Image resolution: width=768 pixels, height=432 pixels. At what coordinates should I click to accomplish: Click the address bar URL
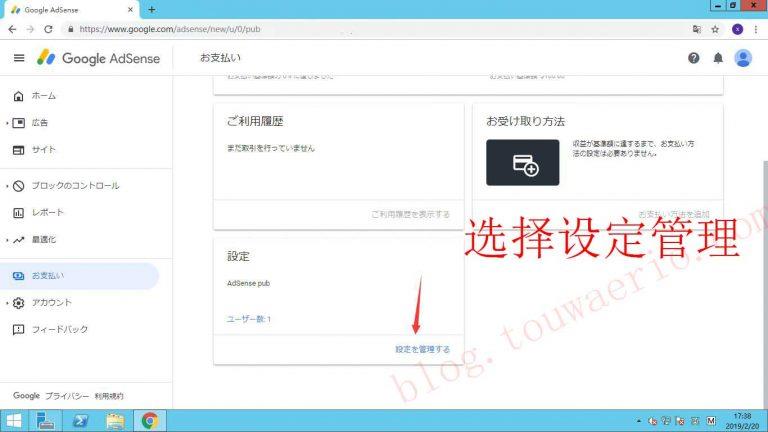pos(170,29)
